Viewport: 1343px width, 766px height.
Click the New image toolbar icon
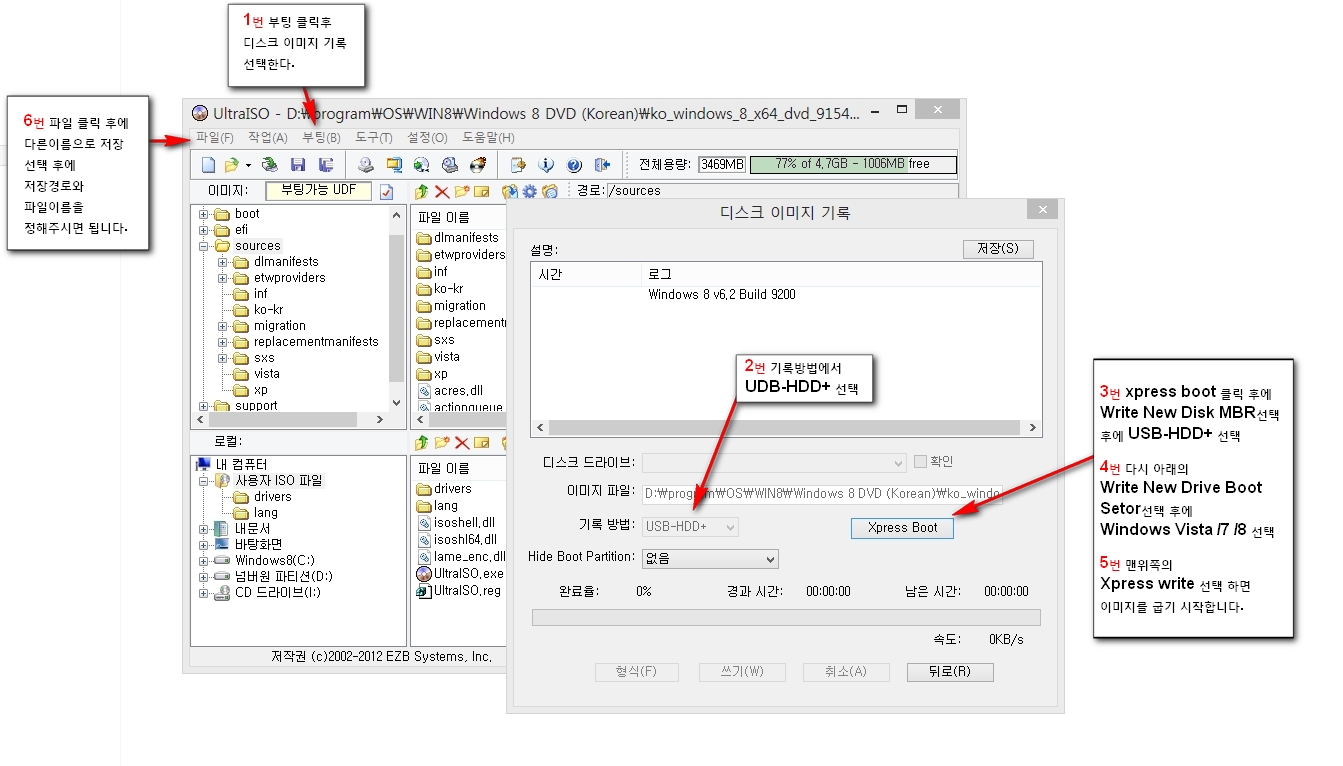pos(208,165)
